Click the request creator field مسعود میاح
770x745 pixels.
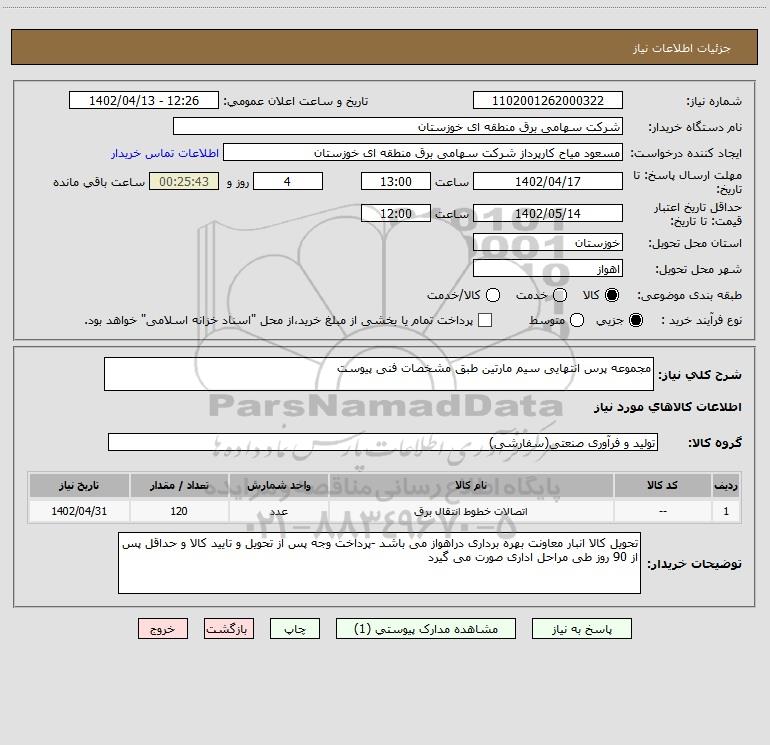click(423, 153)
